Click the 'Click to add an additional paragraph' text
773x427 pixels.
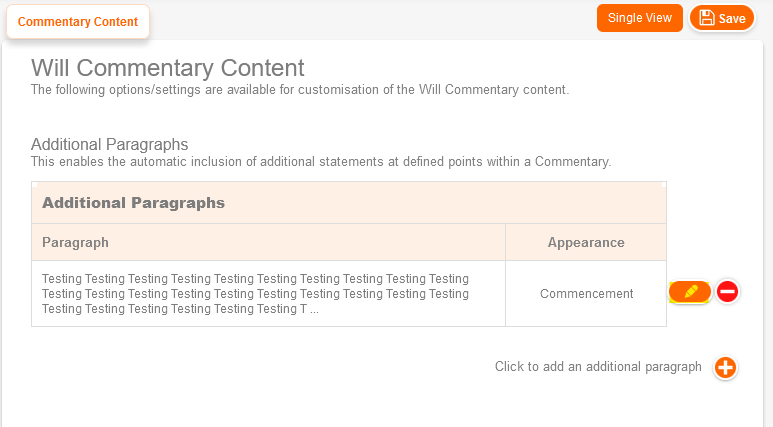pyautogui.click(x=598, y=367)
